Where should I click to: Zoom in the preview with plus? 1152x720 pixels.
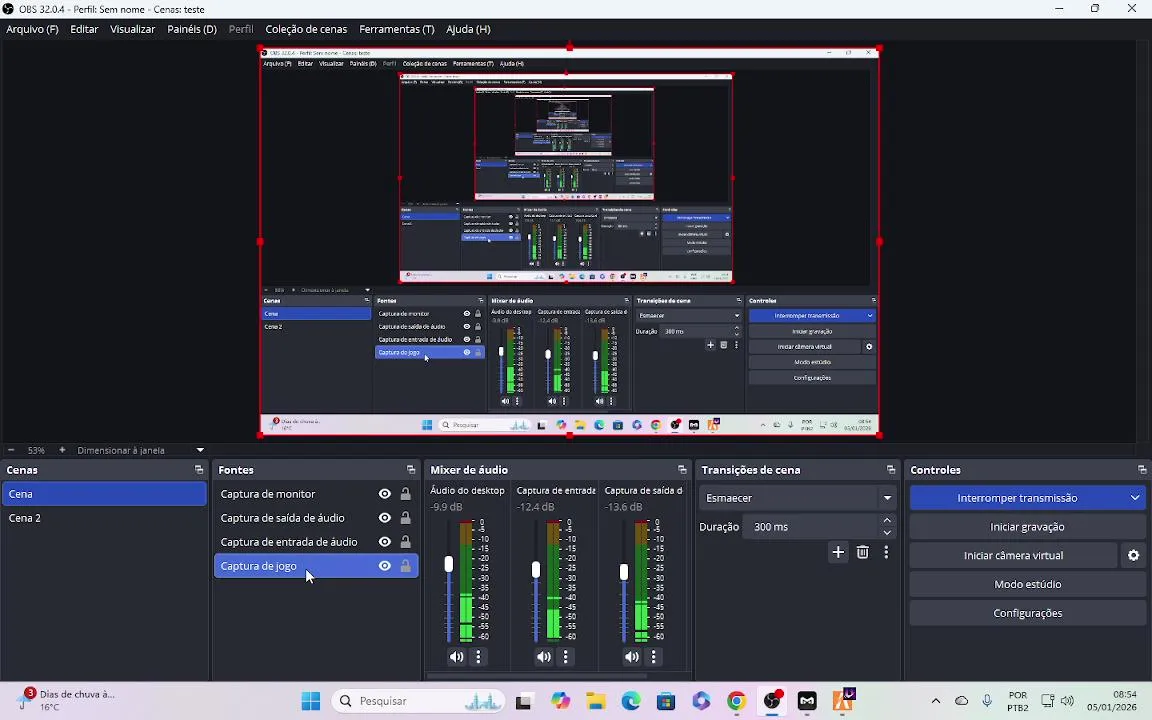(62, 450)
